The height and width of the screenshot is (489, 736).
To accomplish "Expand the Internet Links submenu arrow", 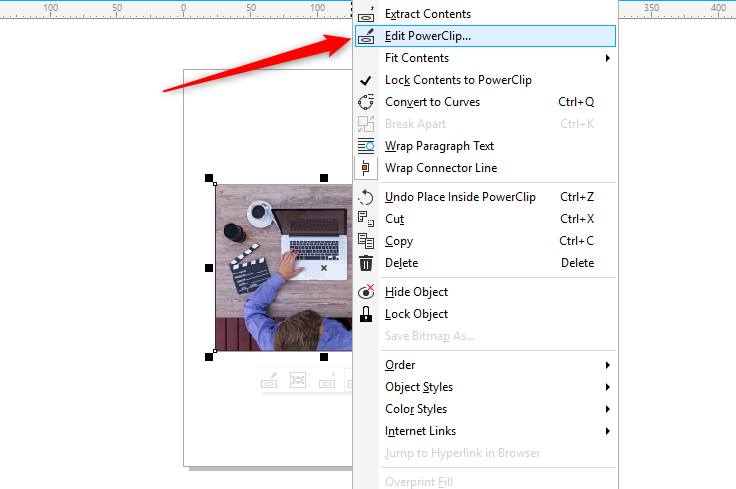I will coord(608,431).
